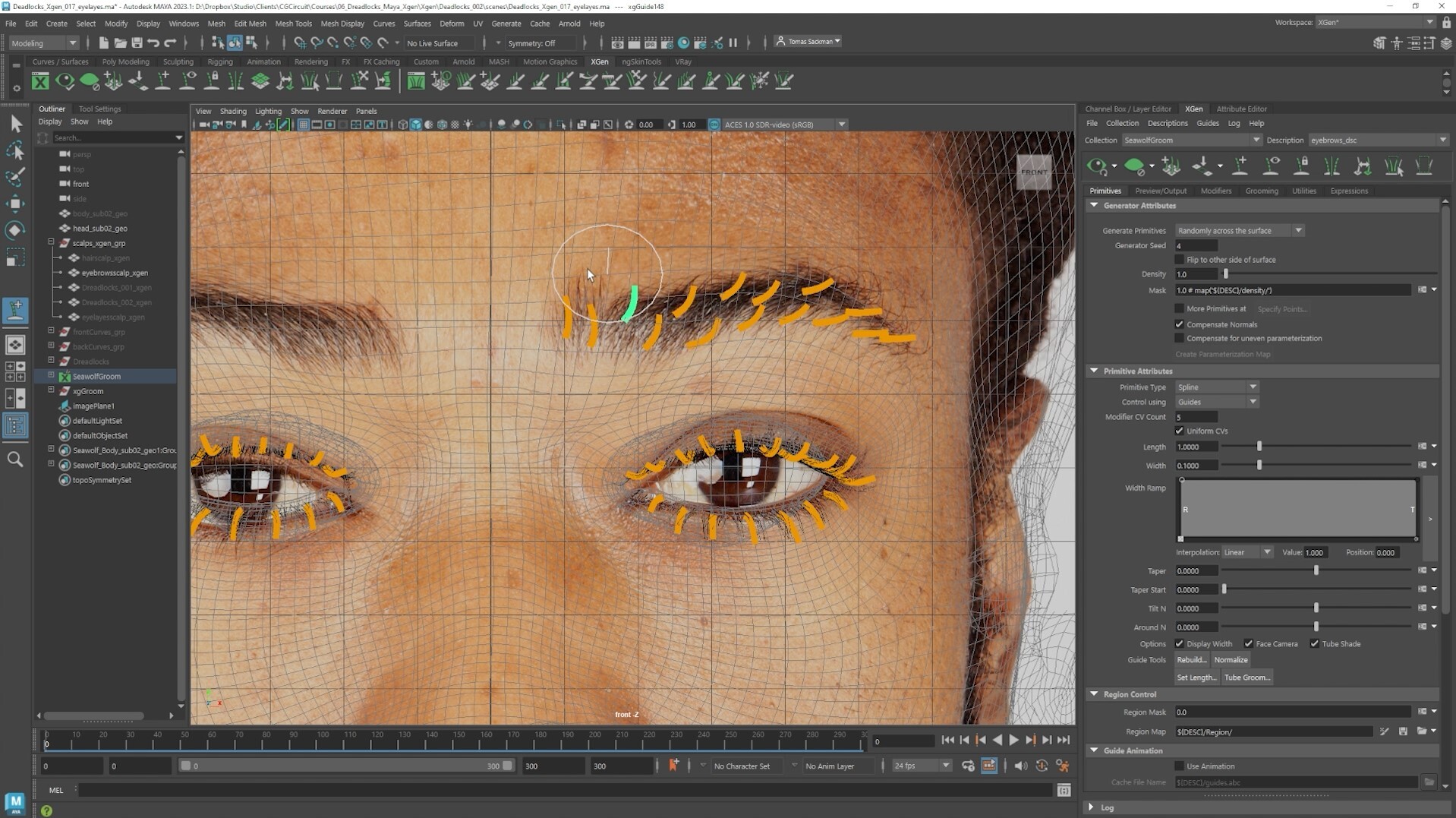Click the Normalize button in Guide Tools

pos(1231,659)
